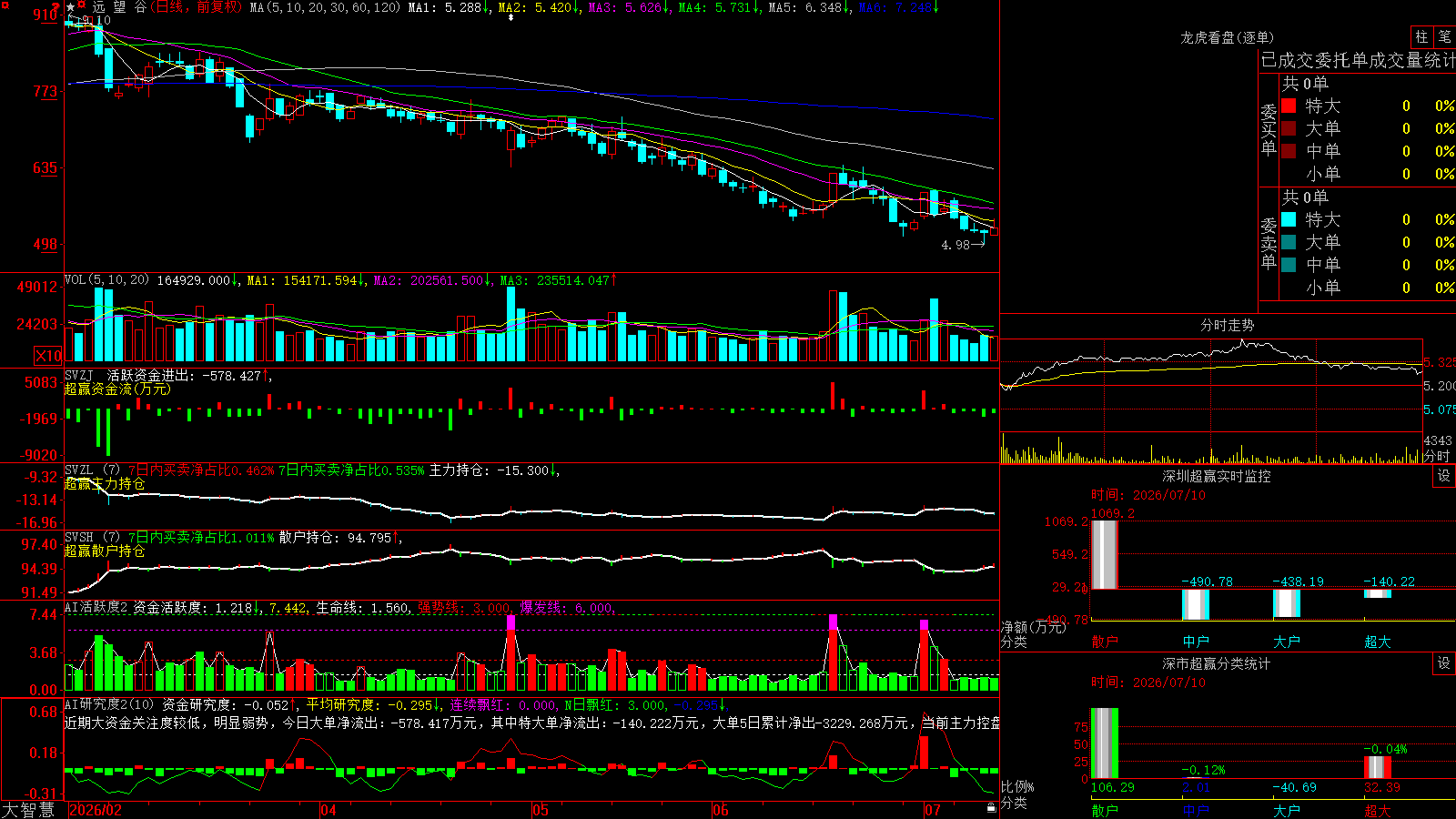
Task: Click the 深圳超赢实时监控 panel title
Action: pos(1217,476)
